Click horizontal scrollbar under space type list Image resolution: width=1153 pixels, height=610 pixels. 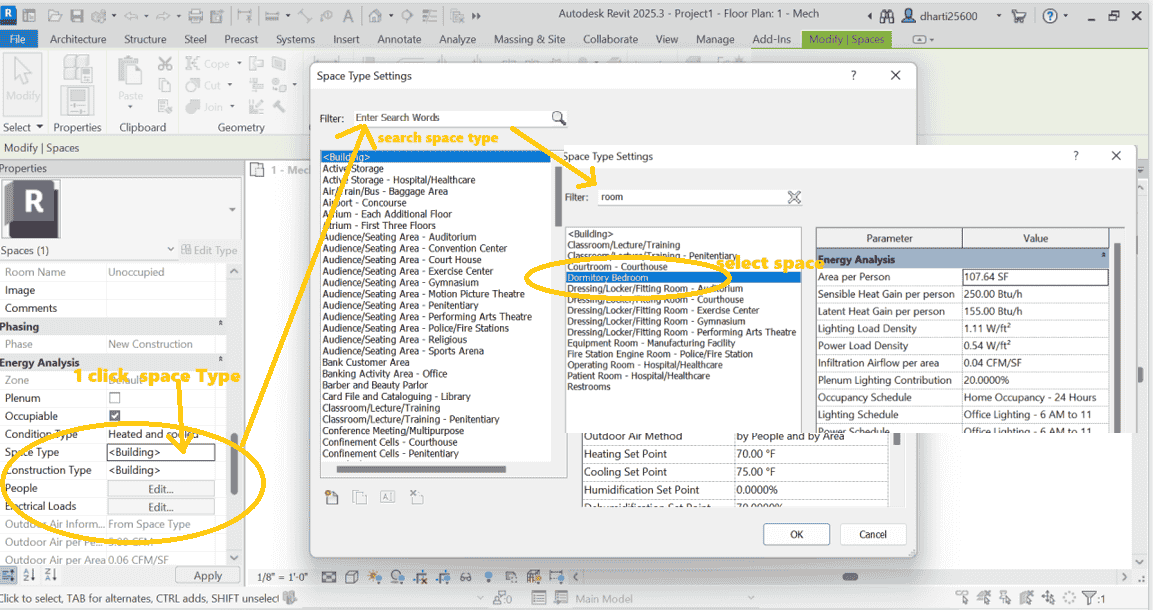421,469
